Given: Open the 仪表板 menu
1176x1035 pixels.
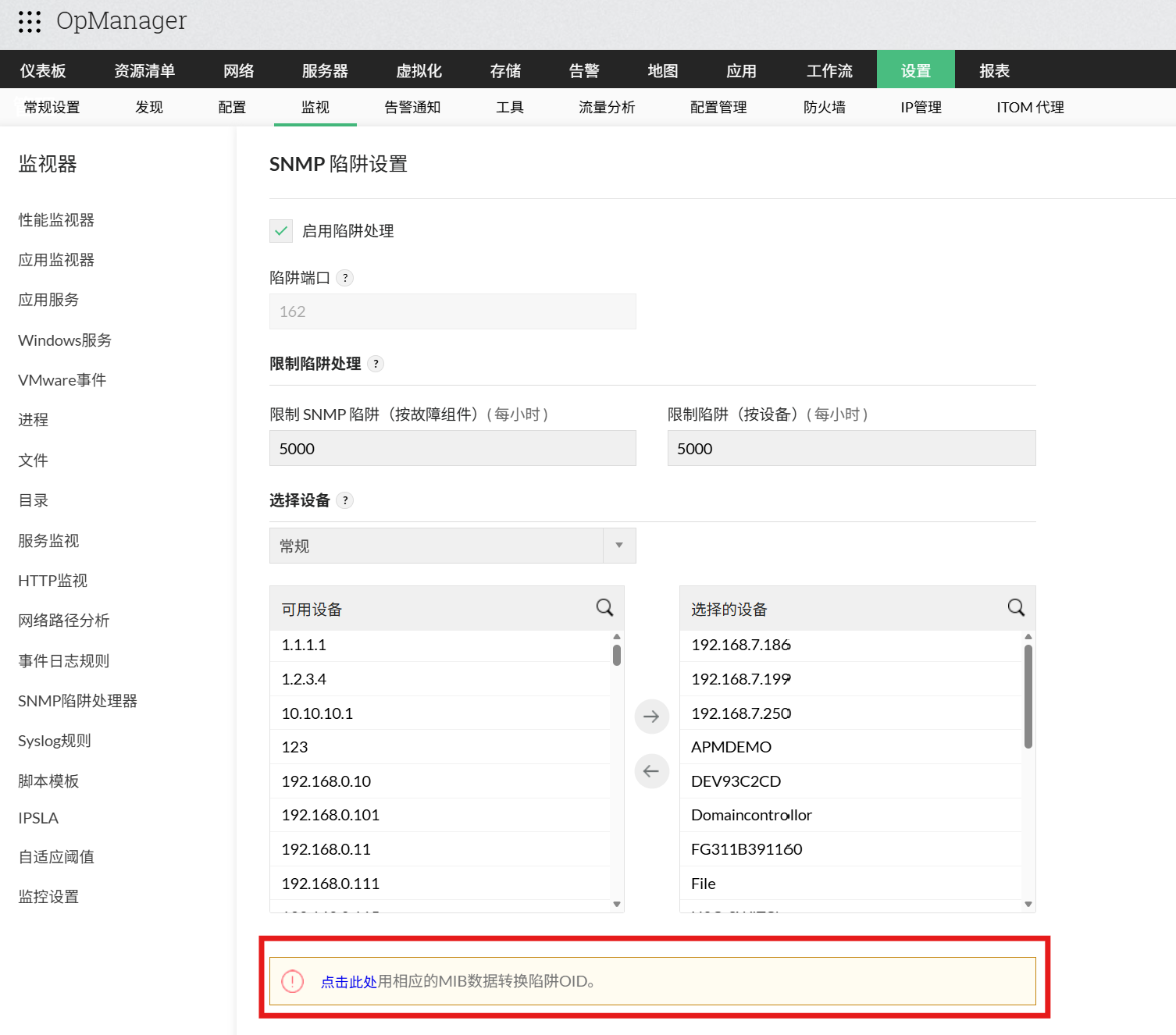Looking at the screenshot, I should (x=43, y=71).
